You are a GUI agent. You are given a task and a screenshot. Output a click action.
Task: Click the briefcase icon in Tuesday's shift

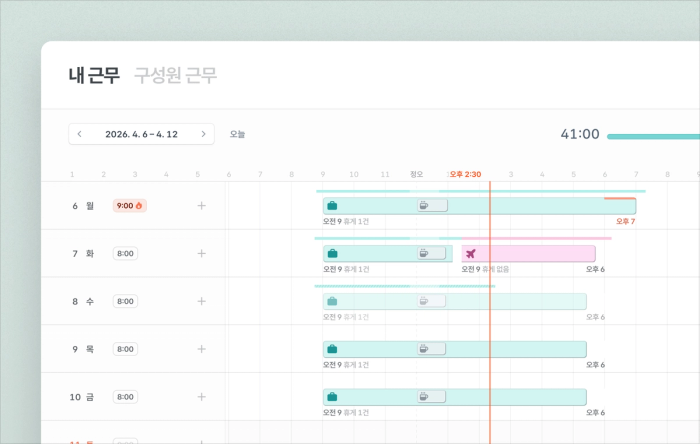pos(332,253)
